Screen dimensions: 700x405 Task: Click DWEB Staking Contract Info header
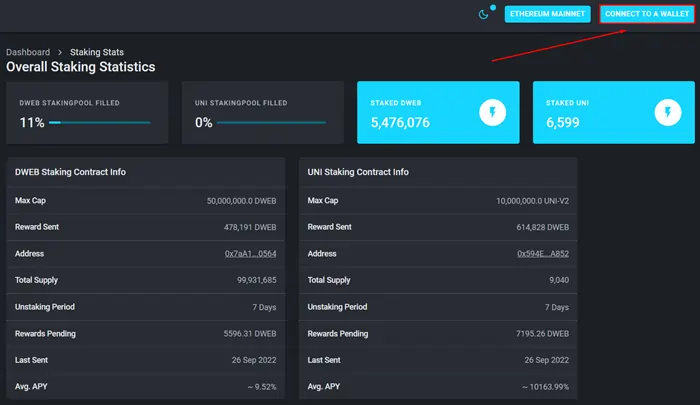pyautogui.click(x=70, y=172)
